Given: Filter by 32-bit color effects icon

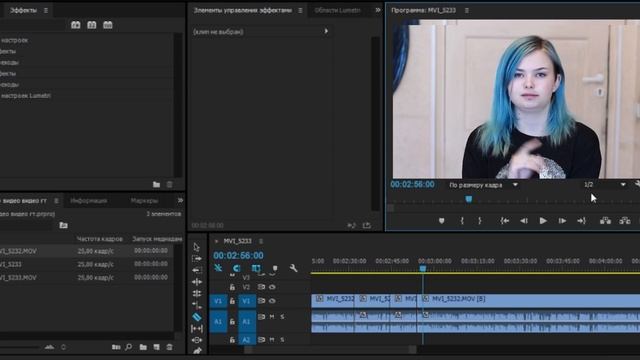Looking at the screenshot, I should click(92, 25).
